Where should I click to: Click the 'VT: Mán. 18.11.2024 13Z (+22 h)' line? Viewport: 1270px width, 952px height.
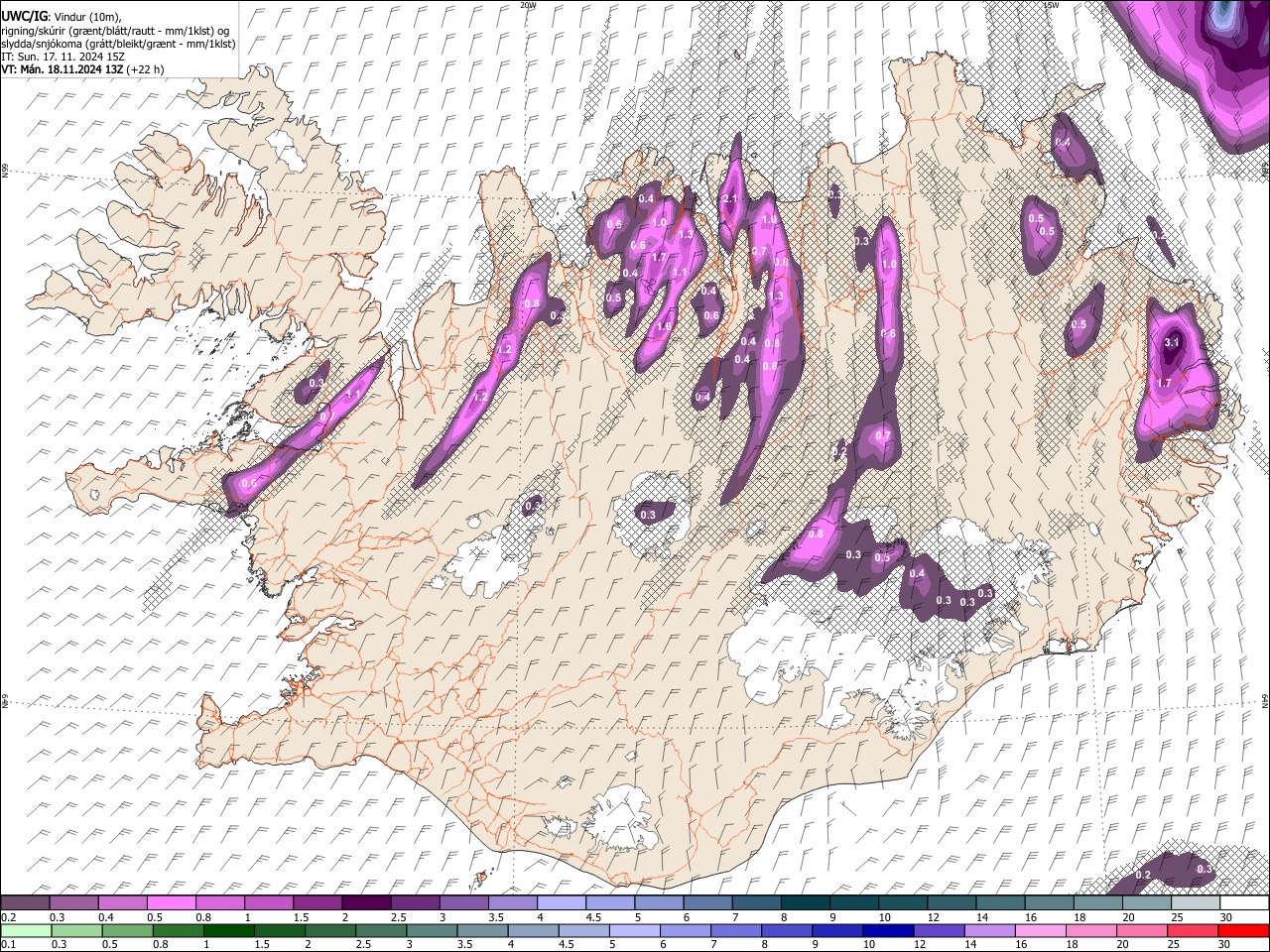[83, 69]
